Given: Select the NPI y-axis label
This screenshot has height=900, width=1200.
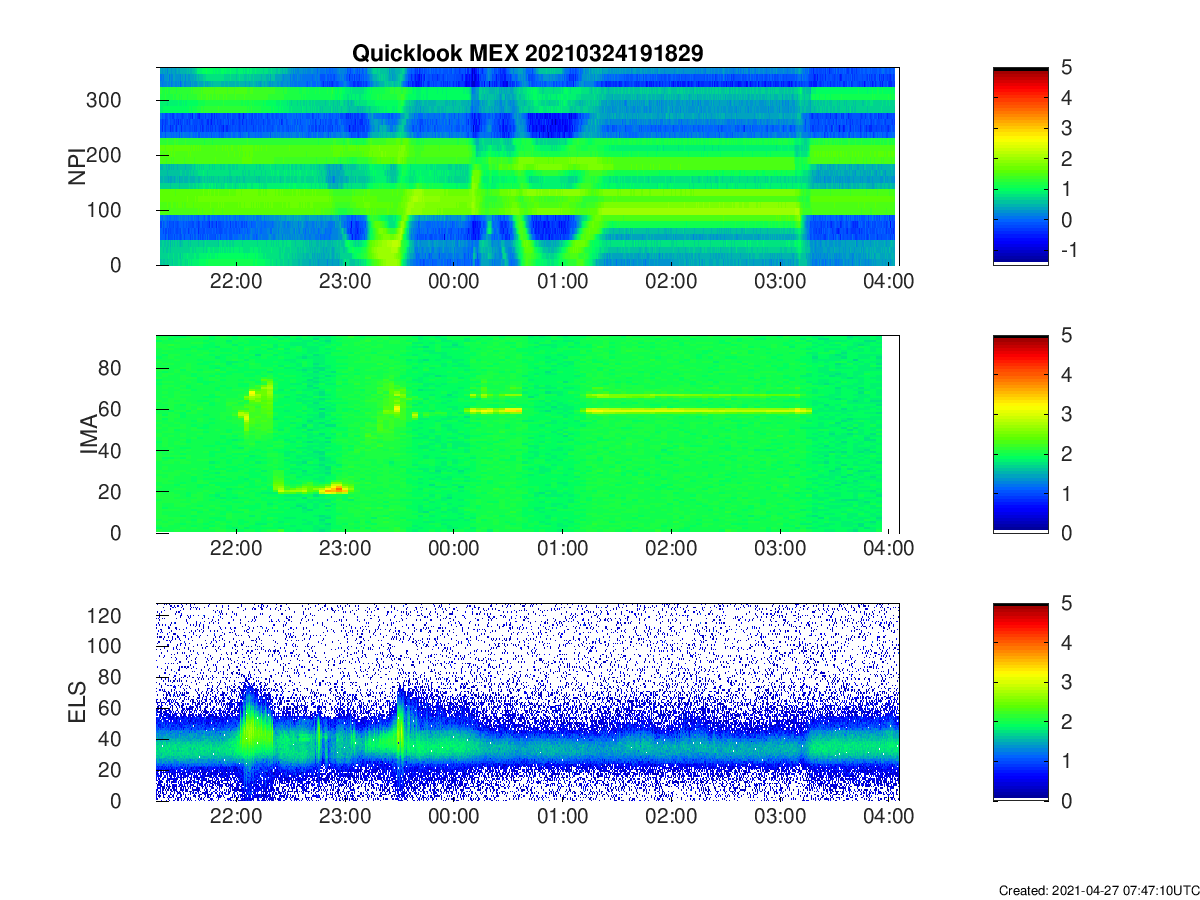Looking at the screenshot, I should coord(76,167).
